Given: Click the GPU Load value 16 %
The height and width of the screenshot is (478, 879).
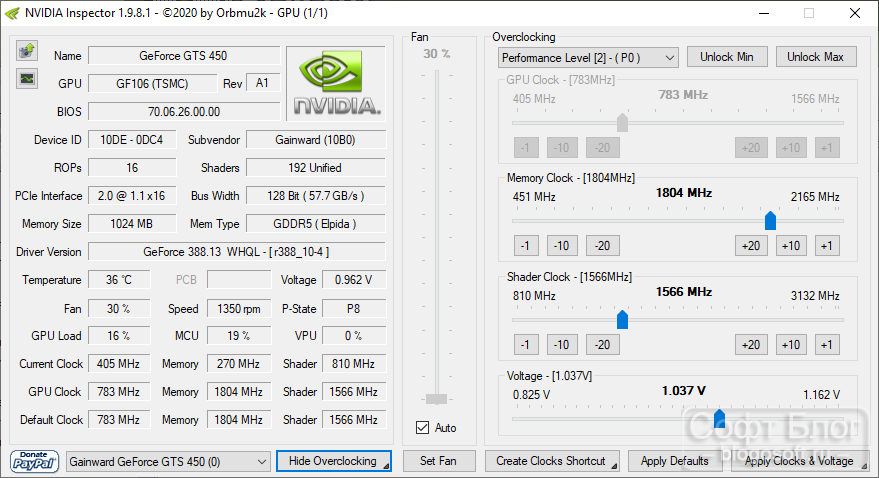Looking at the screenshot, I should point(119,336).
